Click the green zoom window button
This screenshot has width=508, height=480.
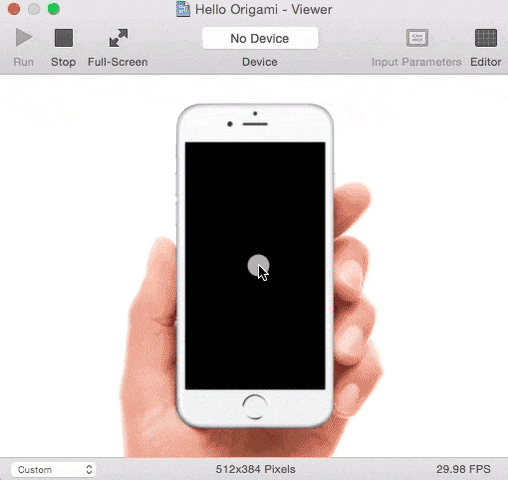click(53, 9)
